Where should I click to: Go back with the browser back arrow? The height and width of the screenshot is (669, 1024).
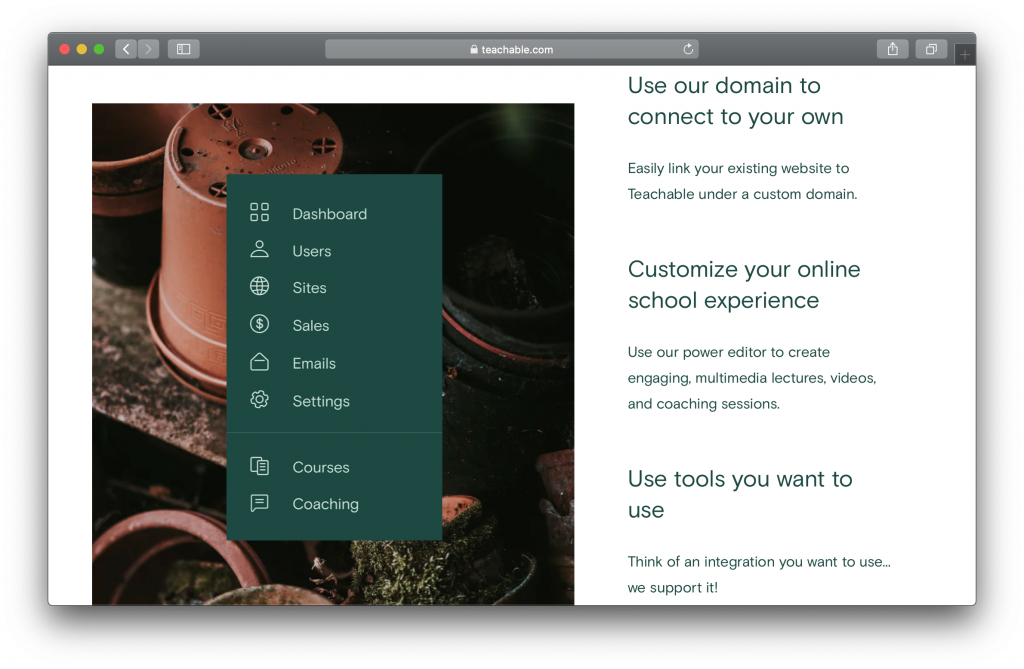tap(126, 49)
